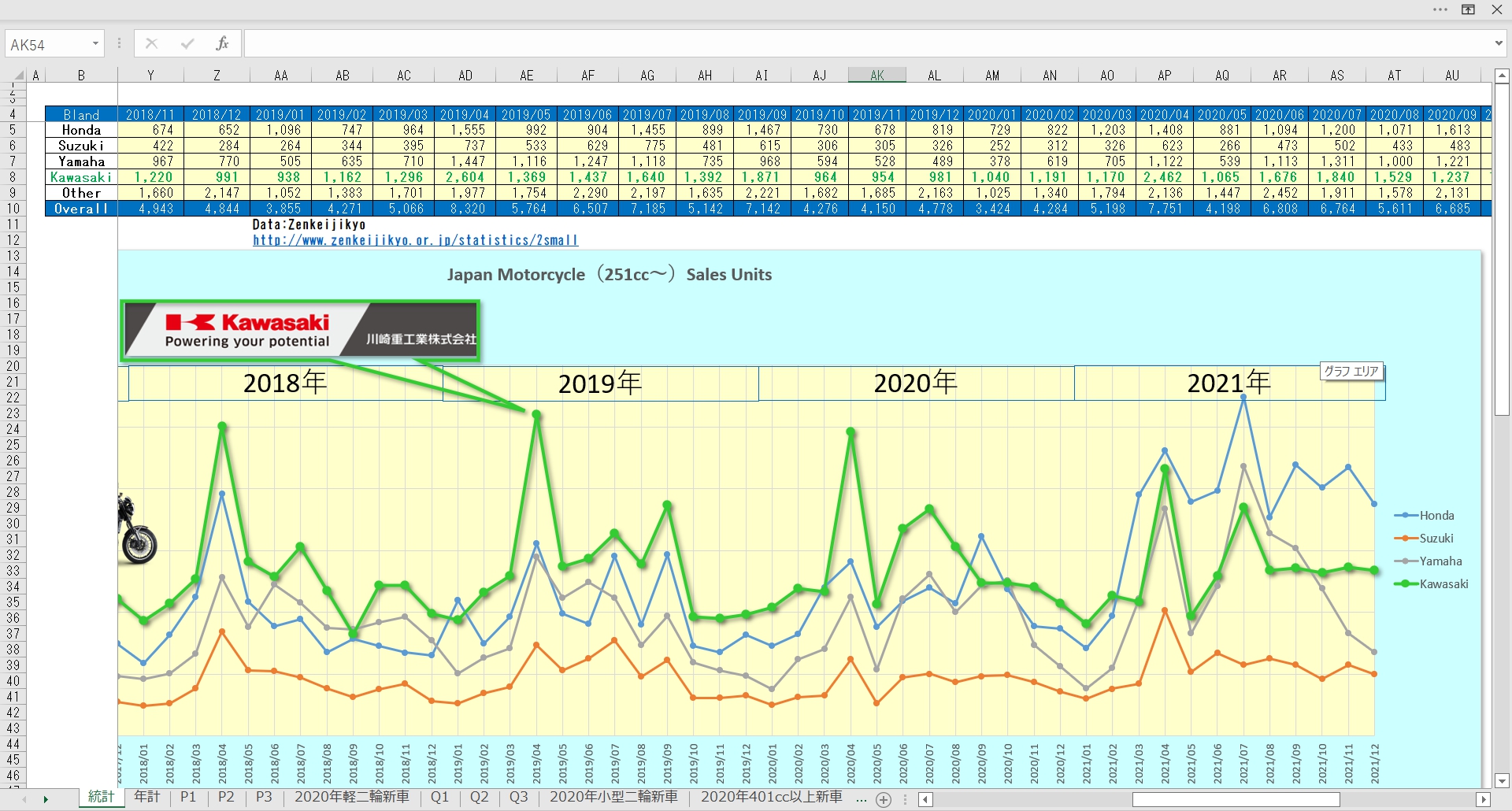Click next sheet navigation arrow
1512x811 pixels.
pos(46,800)
